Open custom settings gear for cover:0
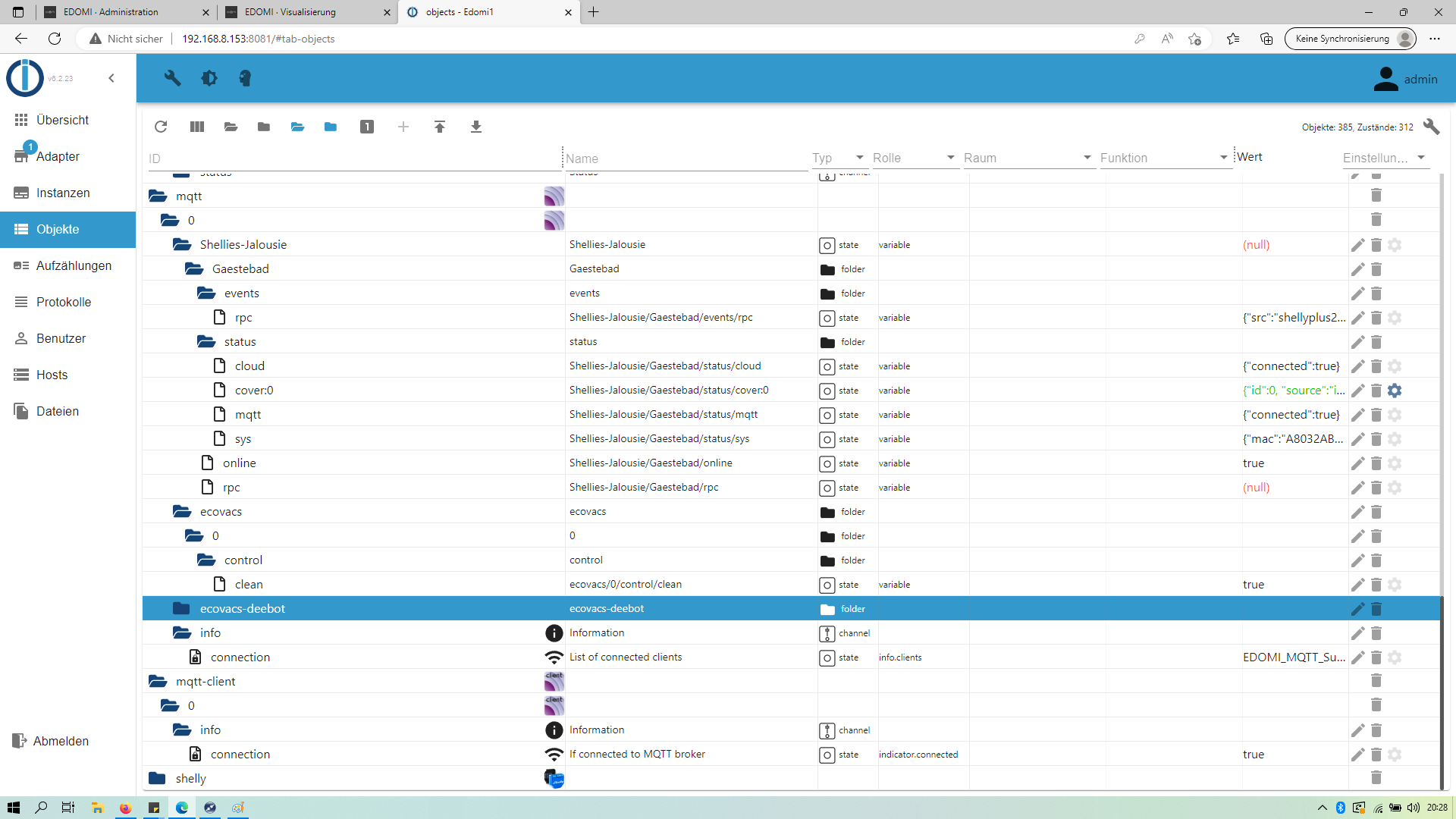 pyautogui.click(x=1395, y=391)
